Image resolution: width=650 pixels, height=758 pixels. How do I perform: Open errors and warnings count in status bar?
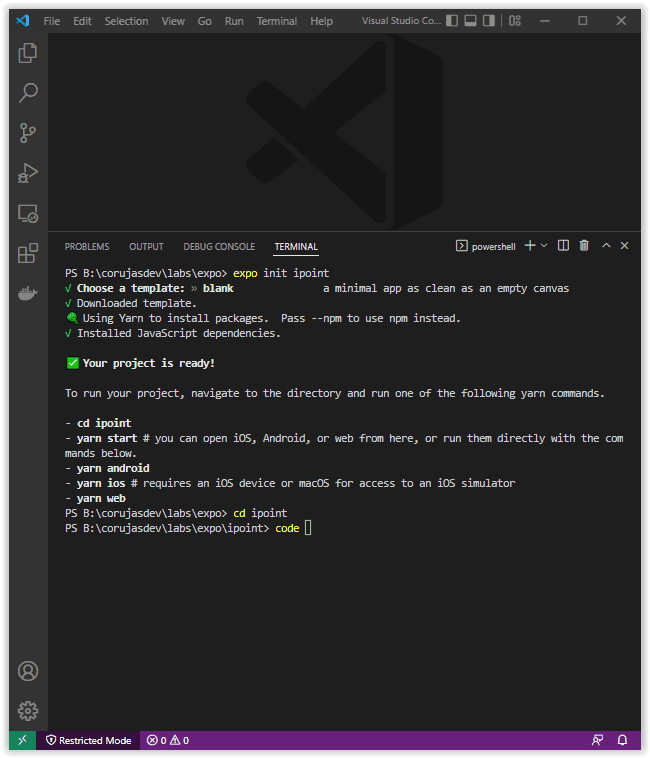click(x=168, y=740)
